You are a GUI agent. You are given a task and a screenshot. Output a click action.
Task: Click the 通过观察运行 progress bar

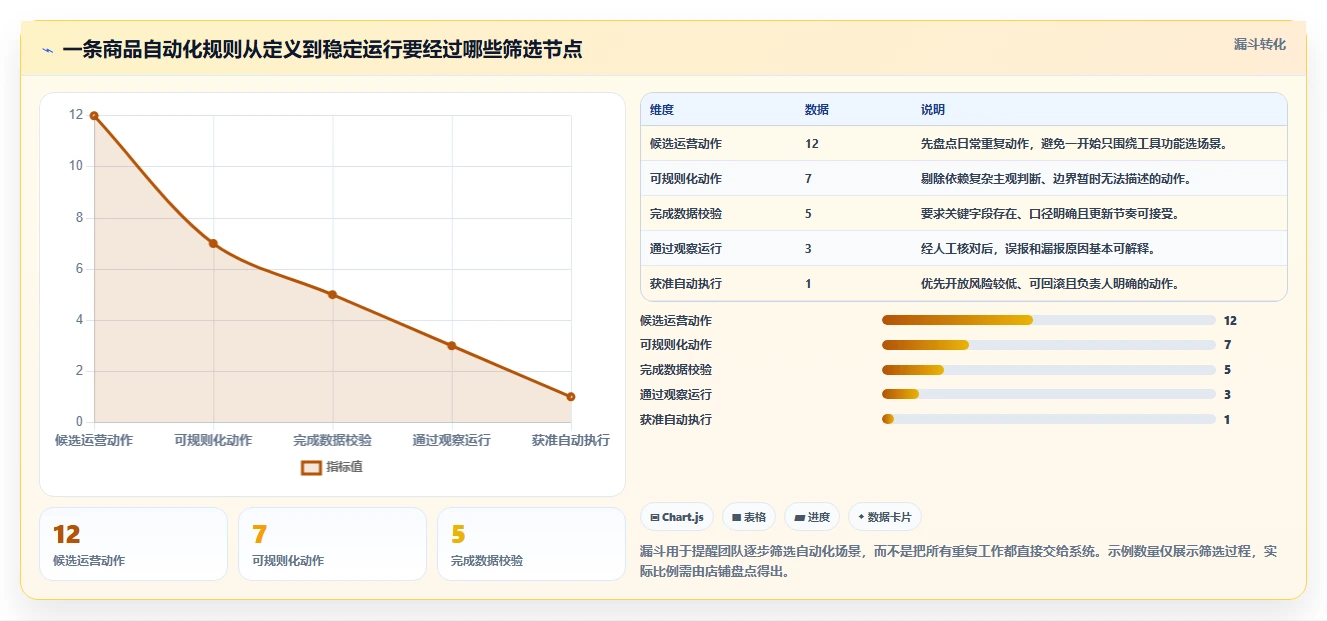(1048, 395)
